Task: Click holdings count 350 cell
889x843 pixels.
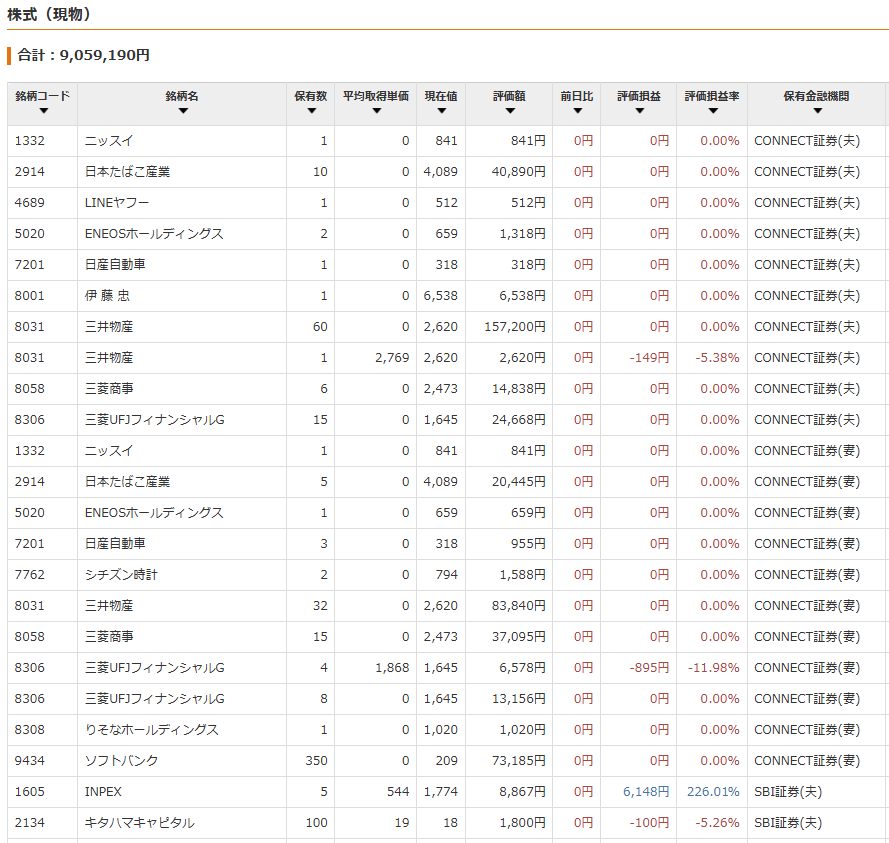Action: pyautogui.click(x=311, y=761)
